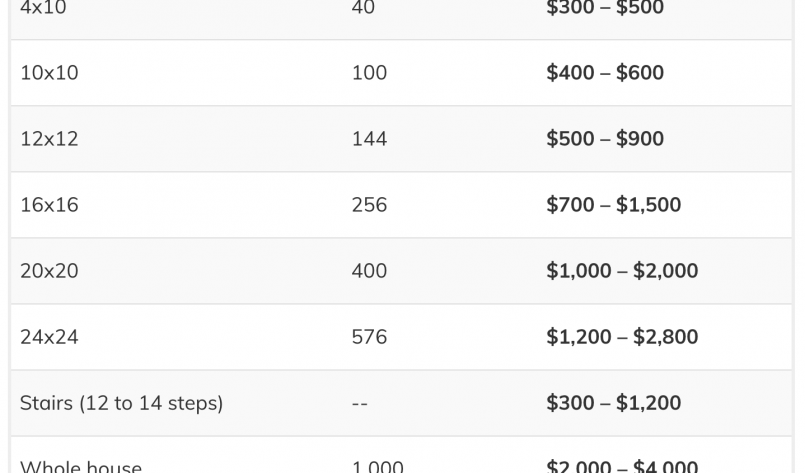The image size is (805, 473).
Task: Click the 100 square feet value
Action: tap(369, 73)
